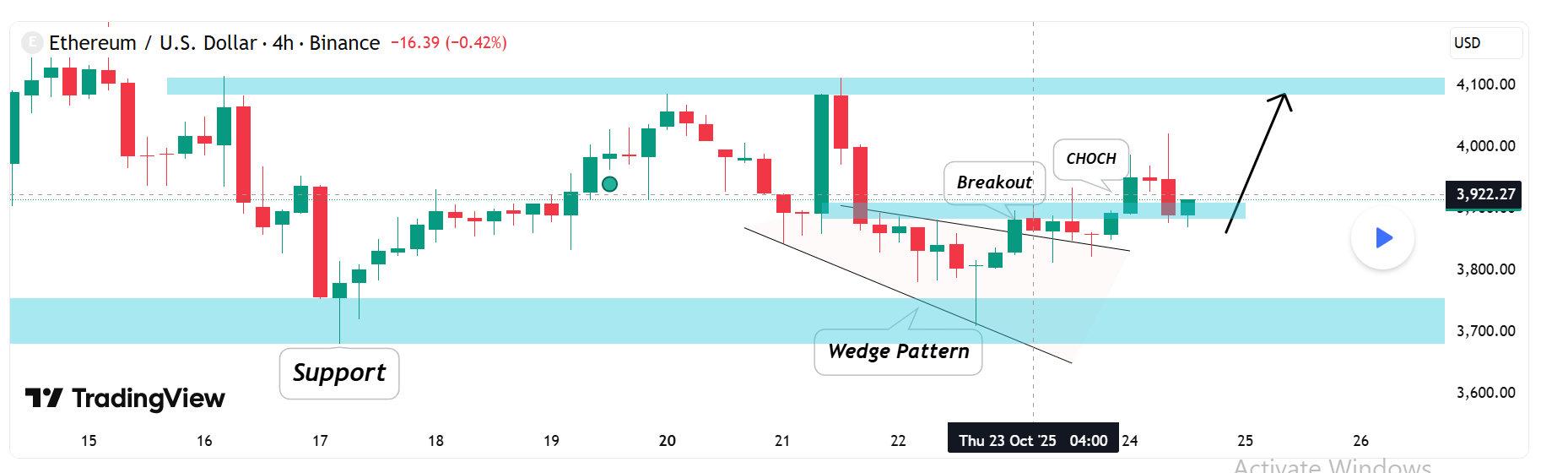This screenshot has height=473, width=1568.
Task: Click the -16.39 (-0.42%) price change
Action: point(448,43)
